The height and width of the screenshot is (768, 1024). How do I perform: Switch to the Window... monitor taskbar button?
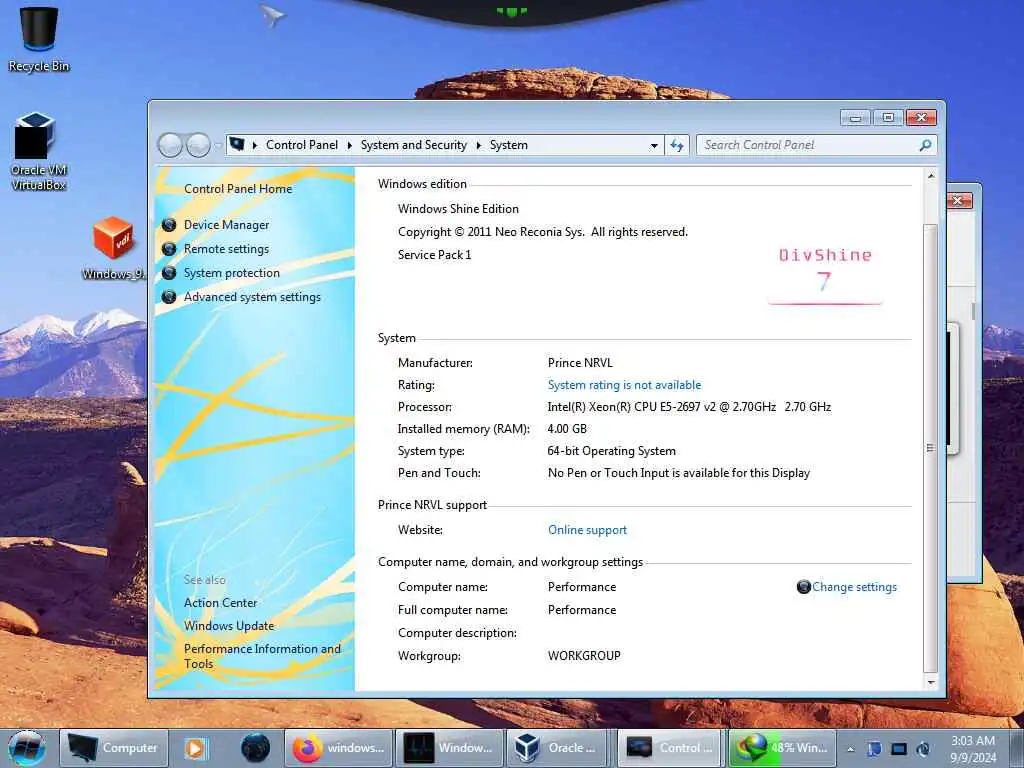click(449, 748)
